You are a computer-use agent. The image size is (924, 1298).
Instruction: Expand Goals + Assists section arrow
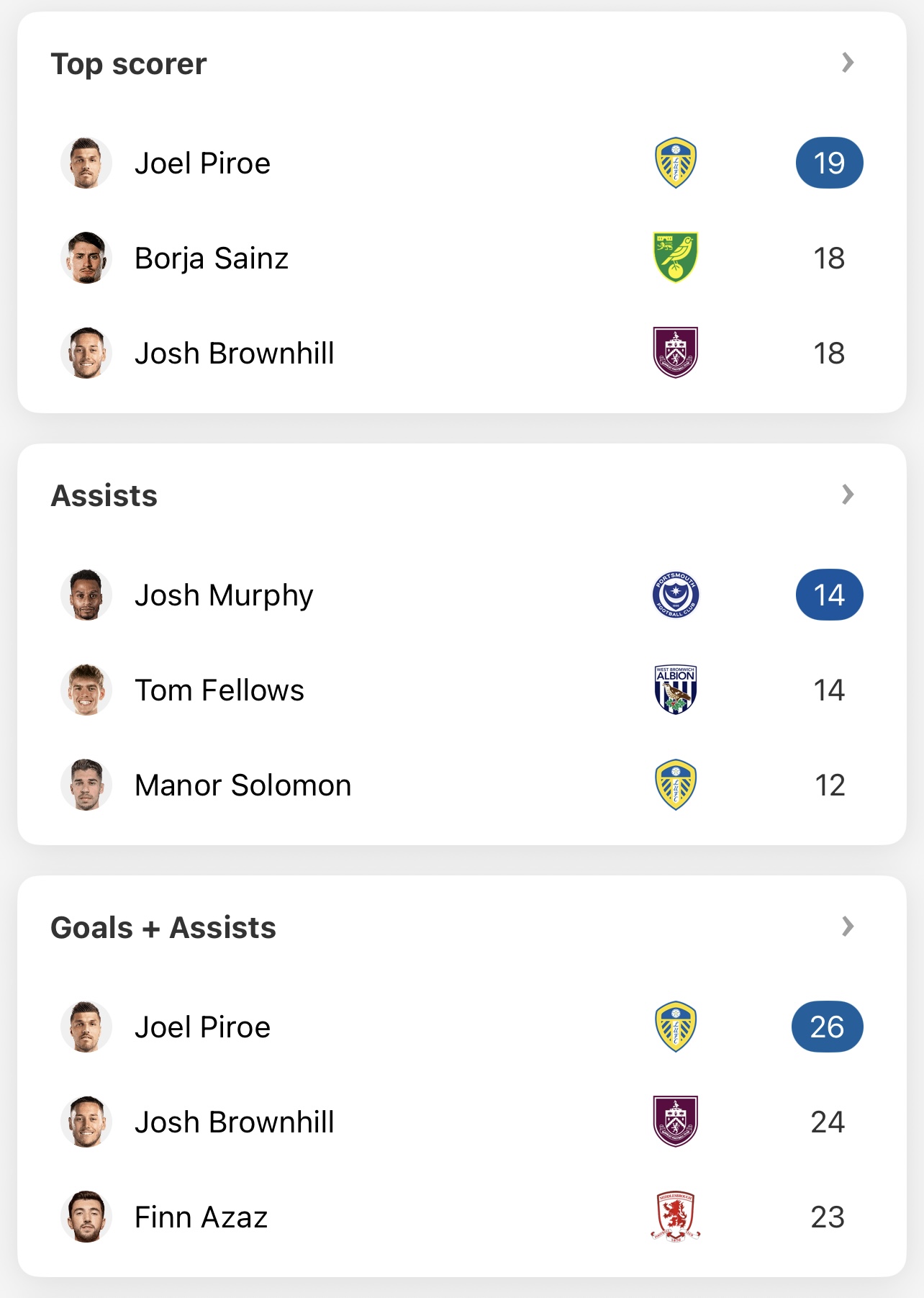pyautogui.click(x=848, y=927)
